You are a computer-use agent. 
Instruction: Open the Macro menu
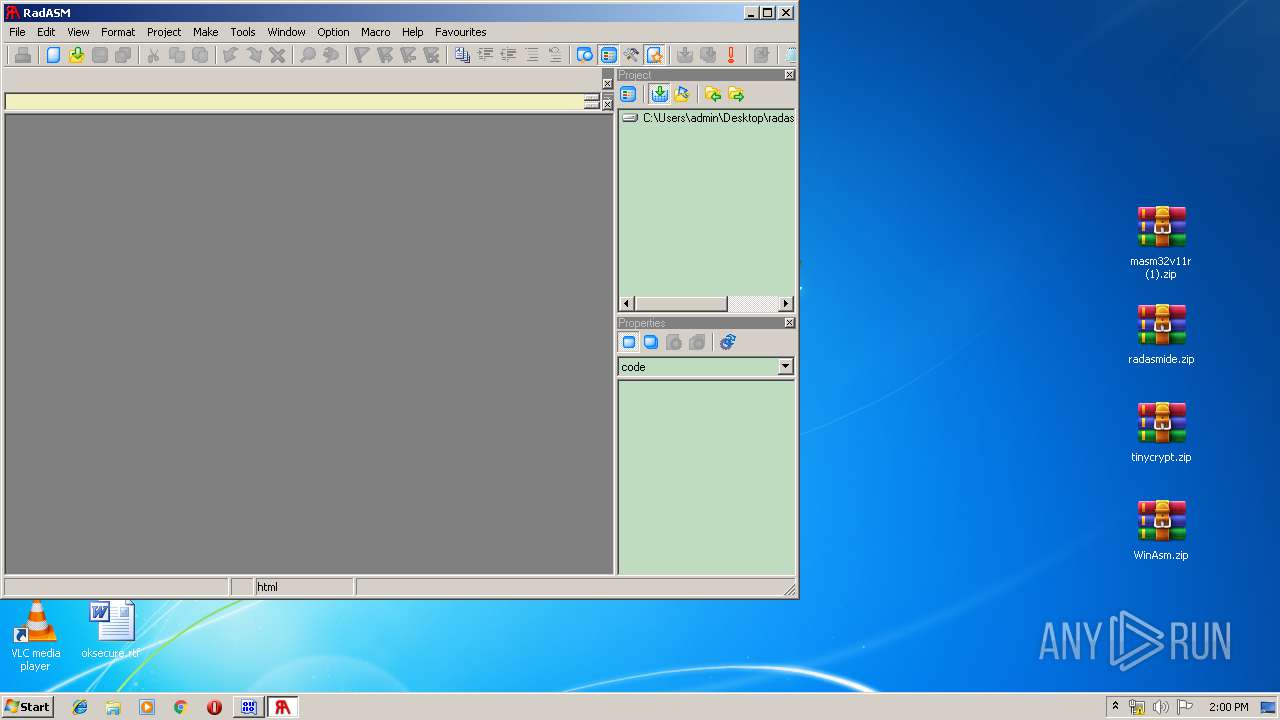376,32
